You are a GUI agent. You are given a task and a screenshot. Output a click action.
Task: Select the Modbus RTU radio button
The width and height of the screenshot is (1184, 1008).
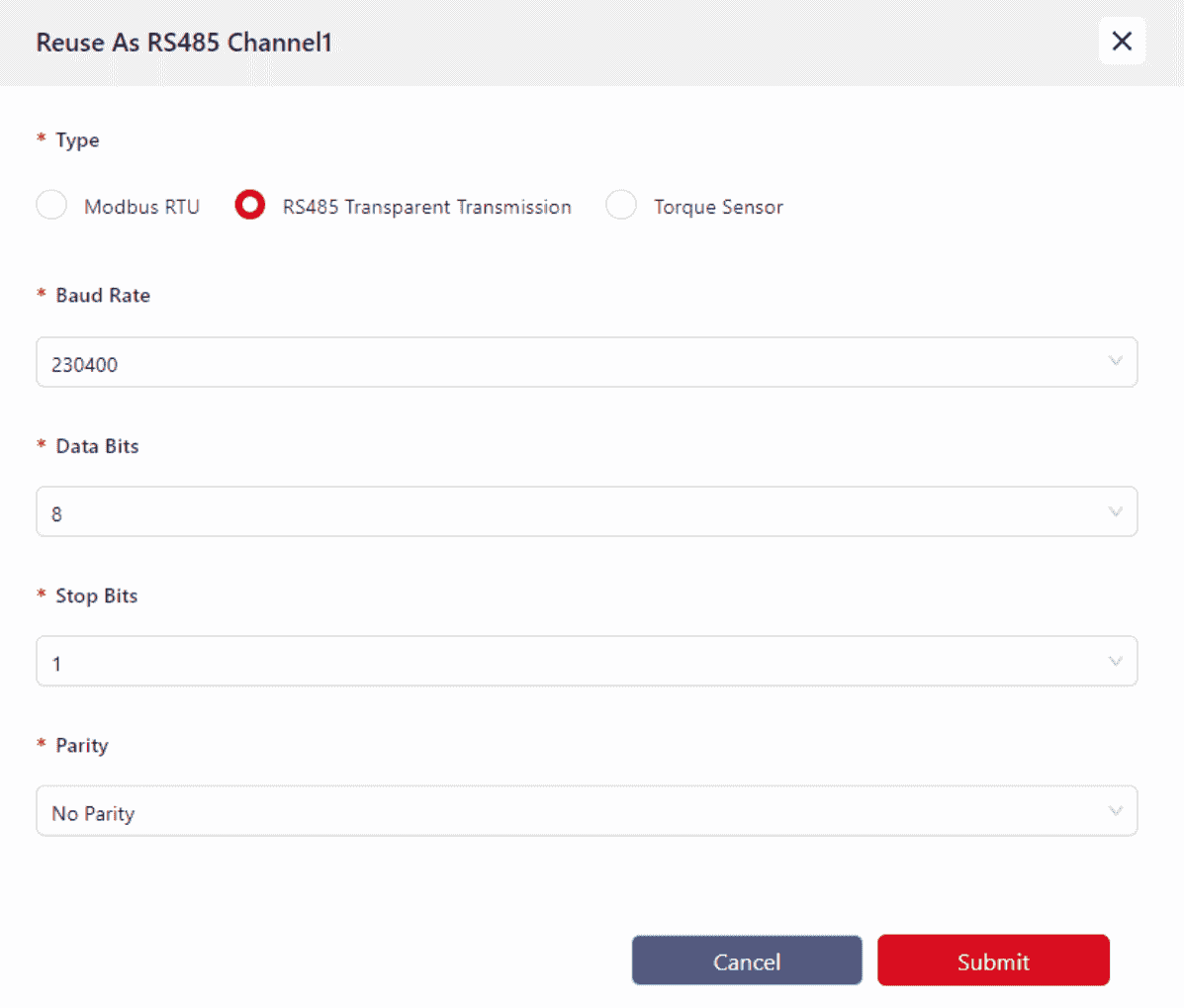[51, 206]
